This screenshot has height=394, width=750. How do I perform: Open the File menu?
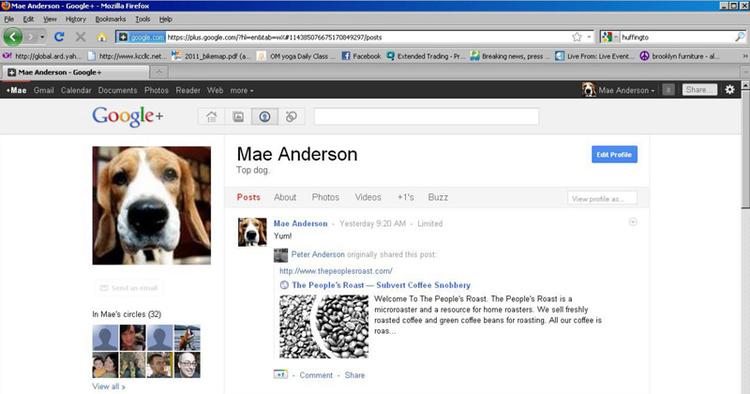[x=9, y=19]
